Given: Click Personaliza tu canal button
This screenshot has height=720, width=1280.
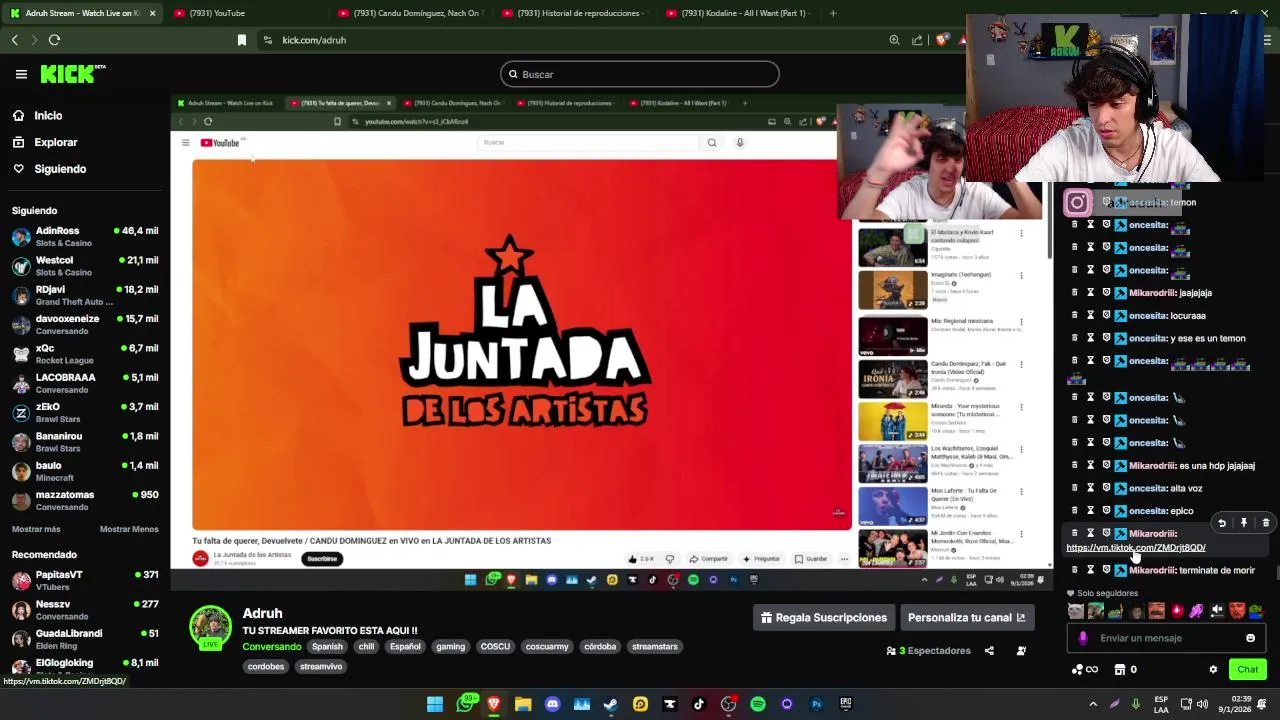Looking at the screenshot, I should (966, 618).
